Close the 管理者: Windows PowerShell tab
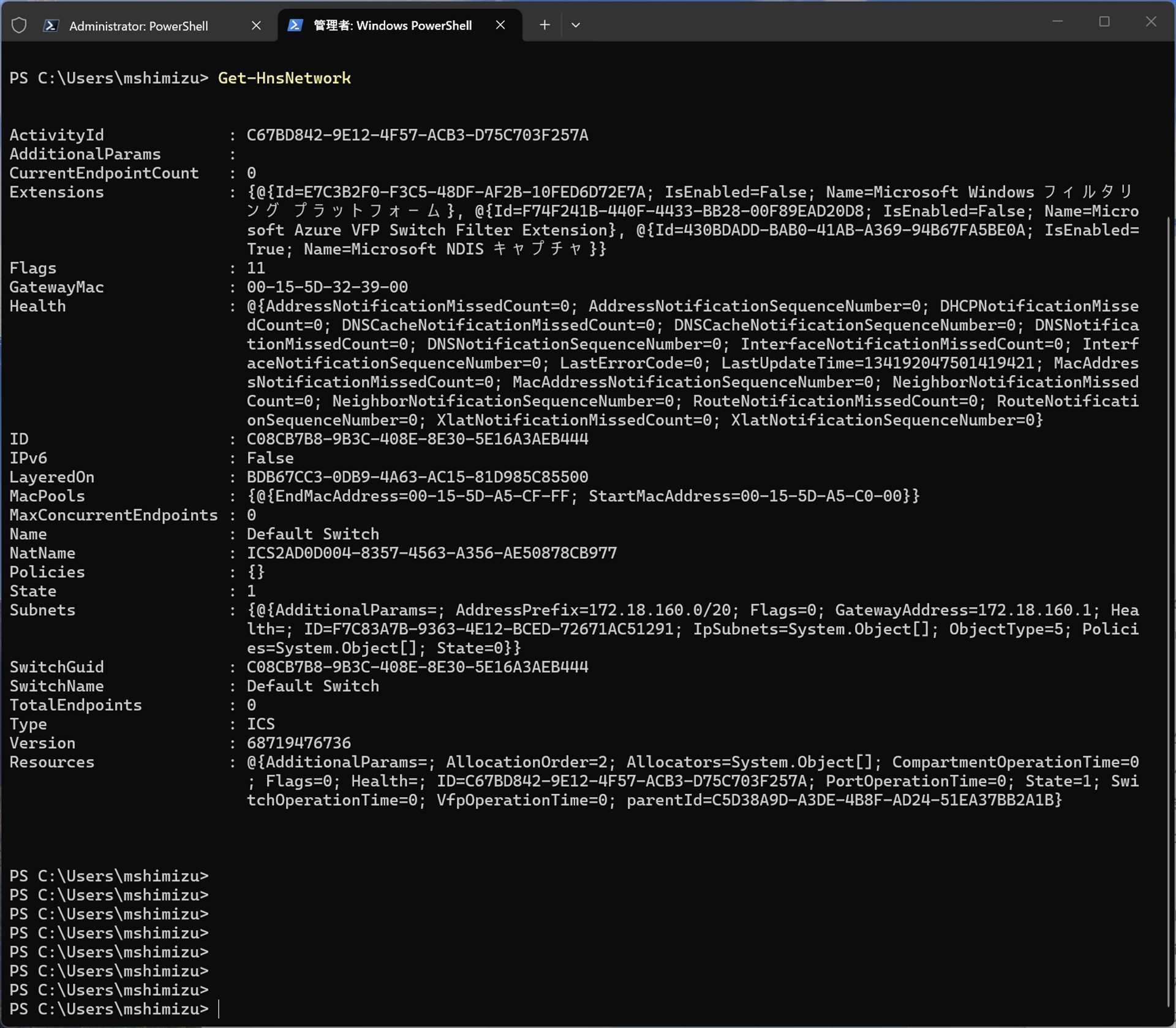 point(500,25)
